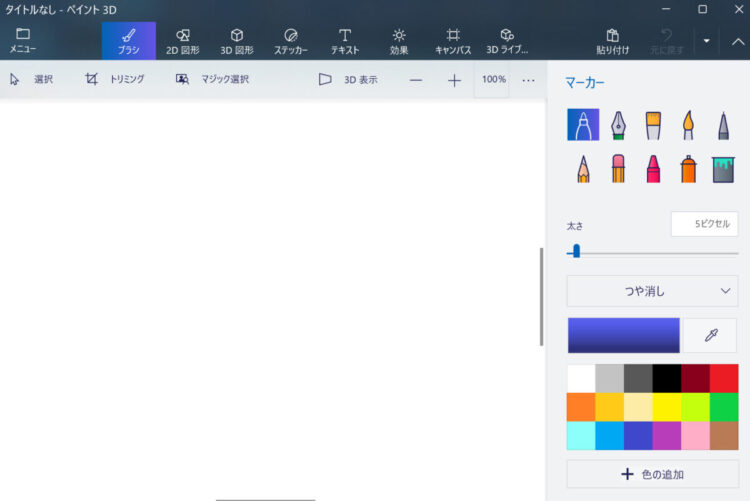Zoom in with the plus button

point(454,80)
